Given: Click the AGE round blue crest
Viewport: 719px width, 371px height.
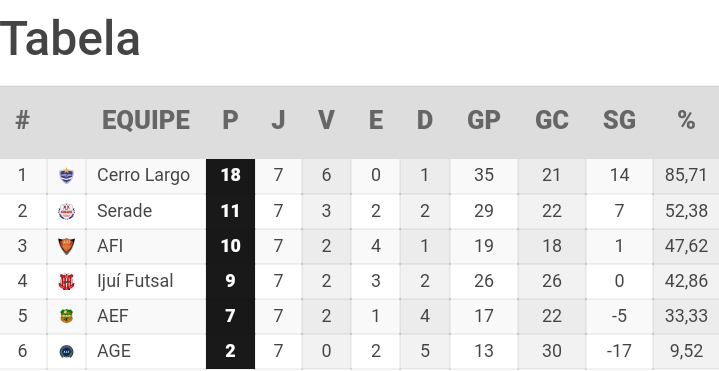Looking at the screenshot, I should pyautogui.click(x=66, y=351).
